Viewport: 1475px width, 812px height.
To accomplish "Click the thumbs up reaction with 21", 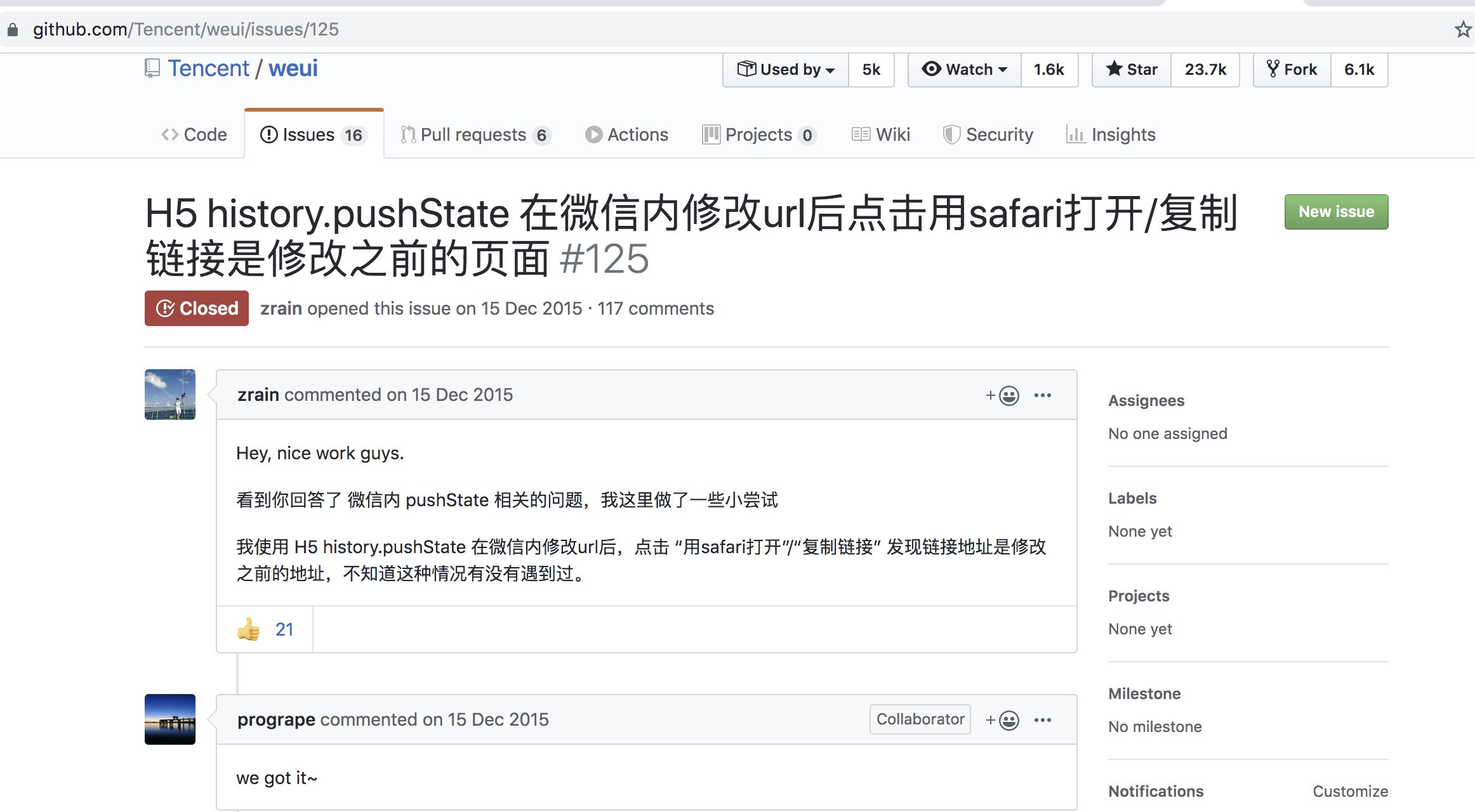I will click(265, 629).
